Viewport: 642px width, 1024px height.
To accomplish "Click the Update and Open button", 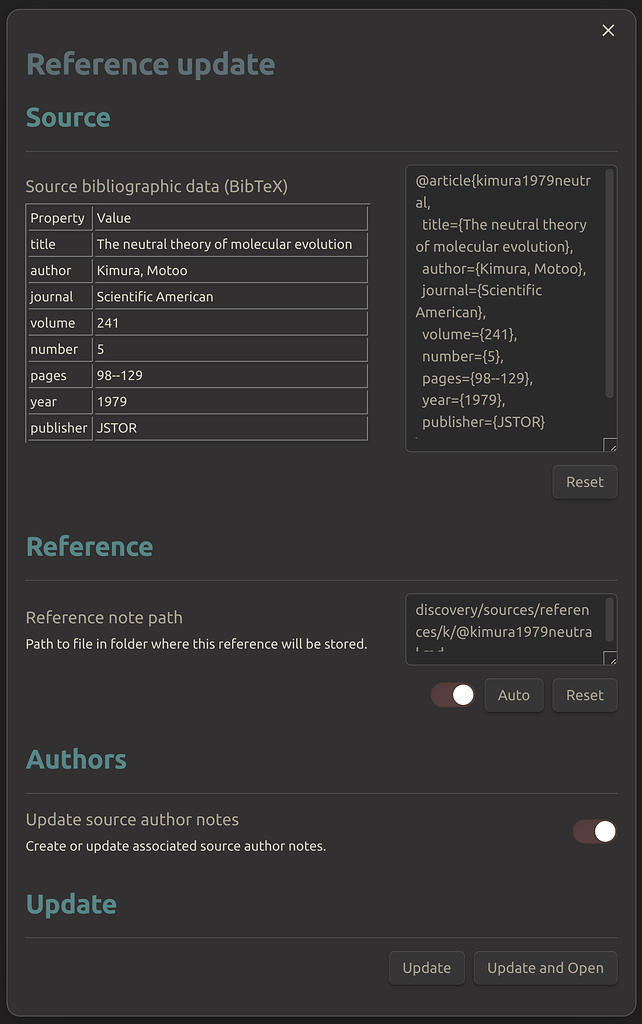I will point(545,967).
